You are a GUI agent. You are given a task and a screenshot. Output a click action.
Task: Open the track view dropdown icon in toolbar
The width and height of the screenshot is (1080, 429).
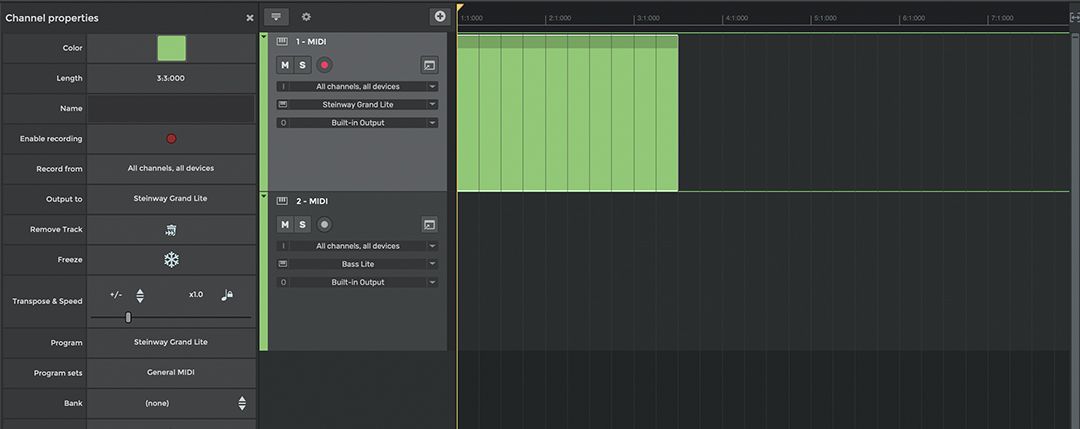click(276, 17)
